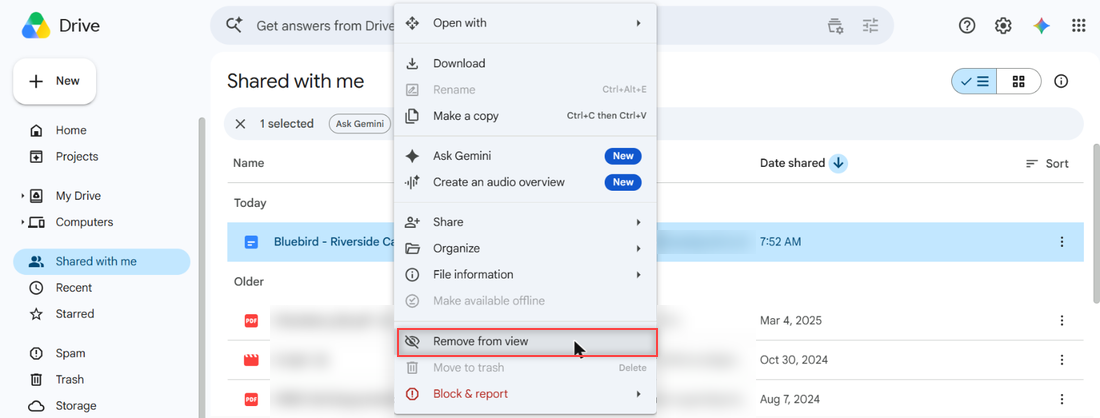Click the PDF icon in Mar 4, 2025 row
This screenshot has width=1100, height=418.
(251, 321)
